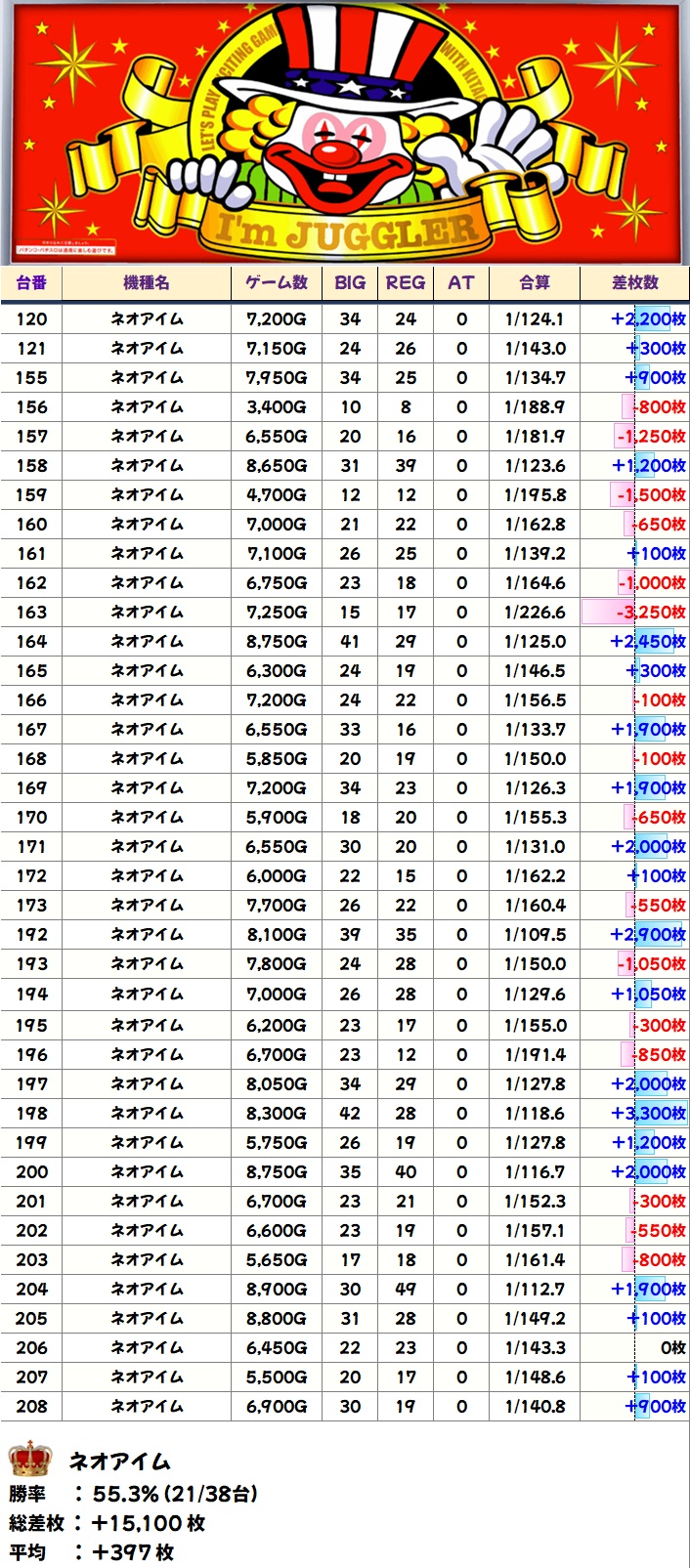Click the gold crown icon beside ネオアイム
Image resolution: width=690 pixels, height=1568 pixels.
tap(29, 1460)
